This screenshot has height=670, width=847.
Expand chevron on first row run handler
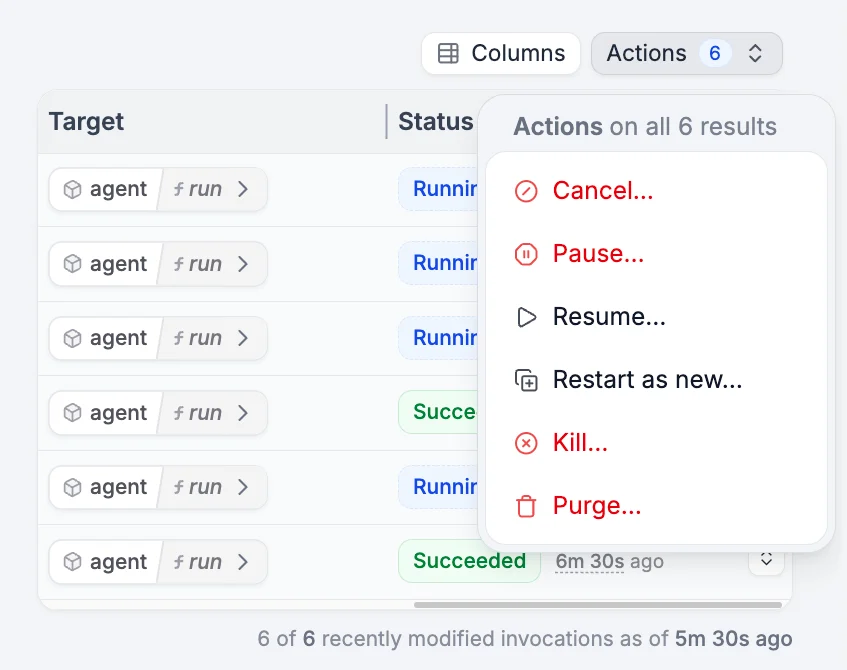click(x=243, y=189)
